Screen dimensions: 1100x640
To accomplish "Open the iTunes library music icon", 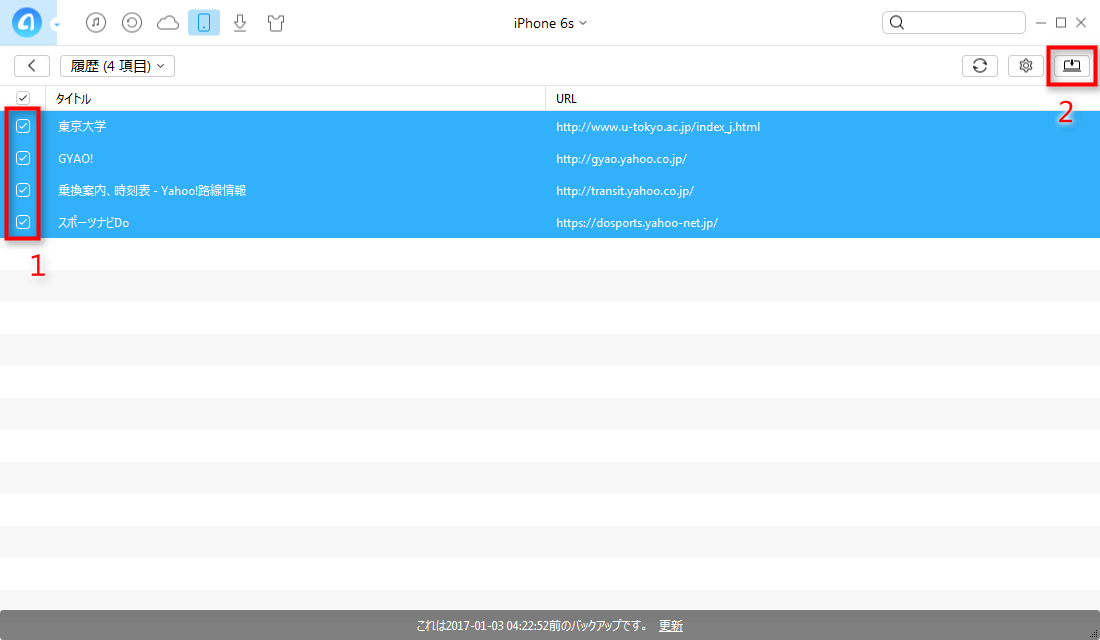I will [x=96, y=22].
